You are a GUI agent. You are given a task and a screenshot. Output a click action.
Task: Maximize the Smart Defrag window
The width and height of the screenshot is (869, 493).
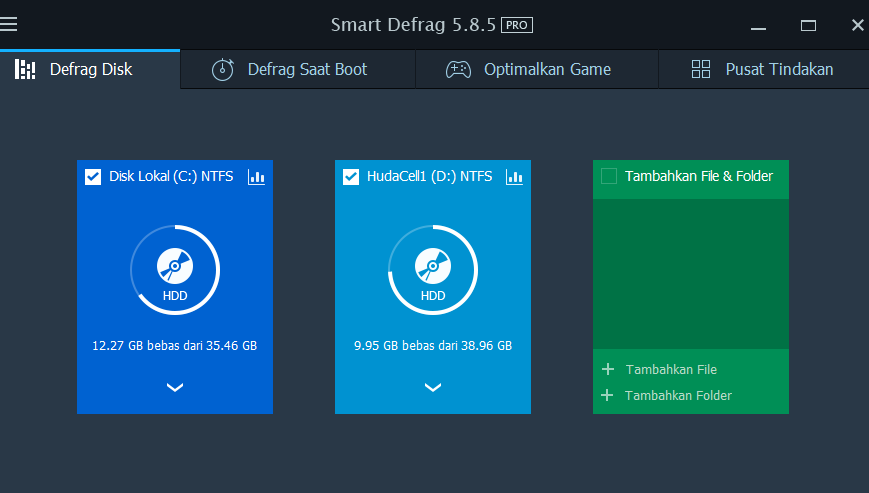pyautogui.click(x=808, y=25)
